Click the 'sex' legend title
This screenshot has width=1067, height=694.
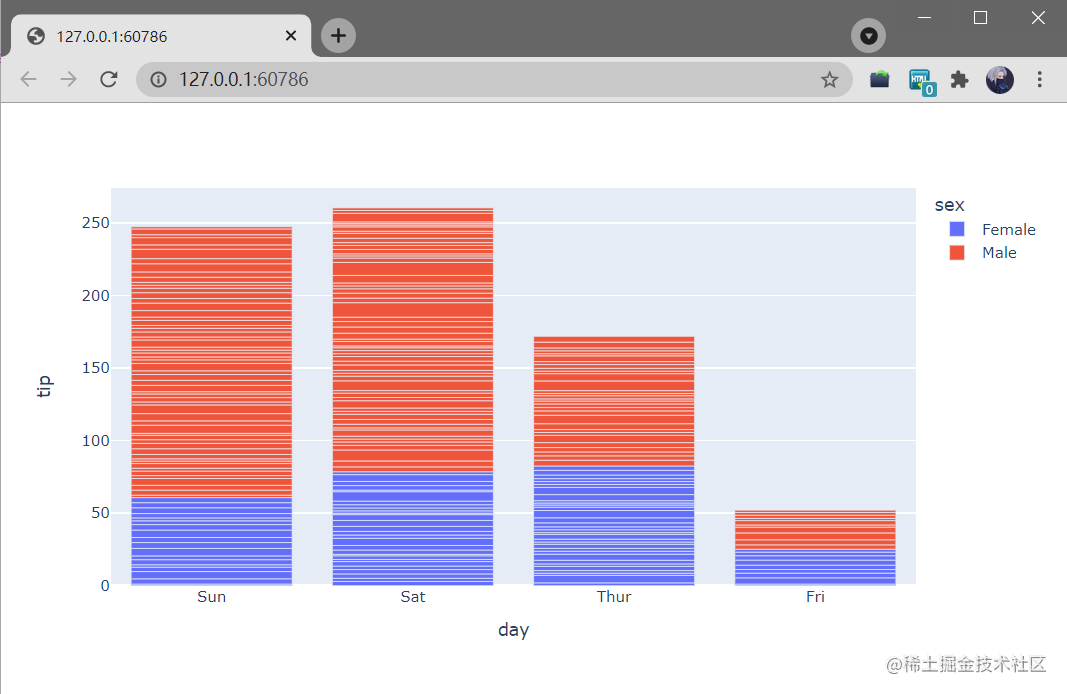tap(949, 205)
